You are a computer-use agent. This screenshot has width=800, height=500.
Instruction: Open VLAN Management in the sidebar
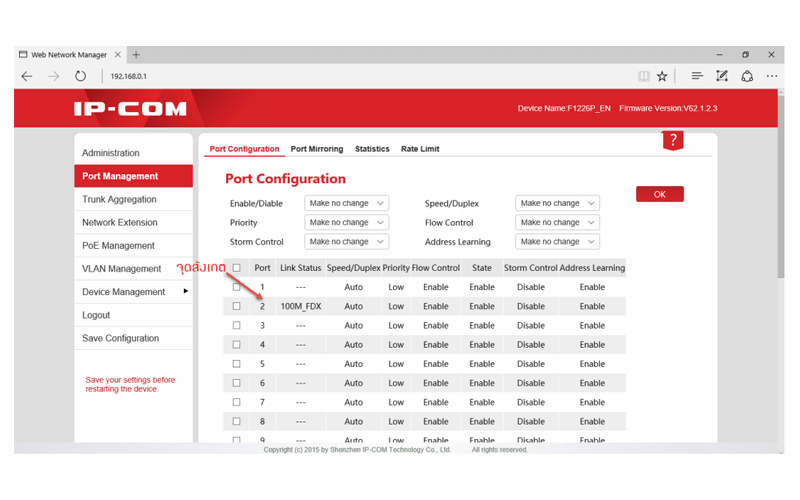point(134,269)
